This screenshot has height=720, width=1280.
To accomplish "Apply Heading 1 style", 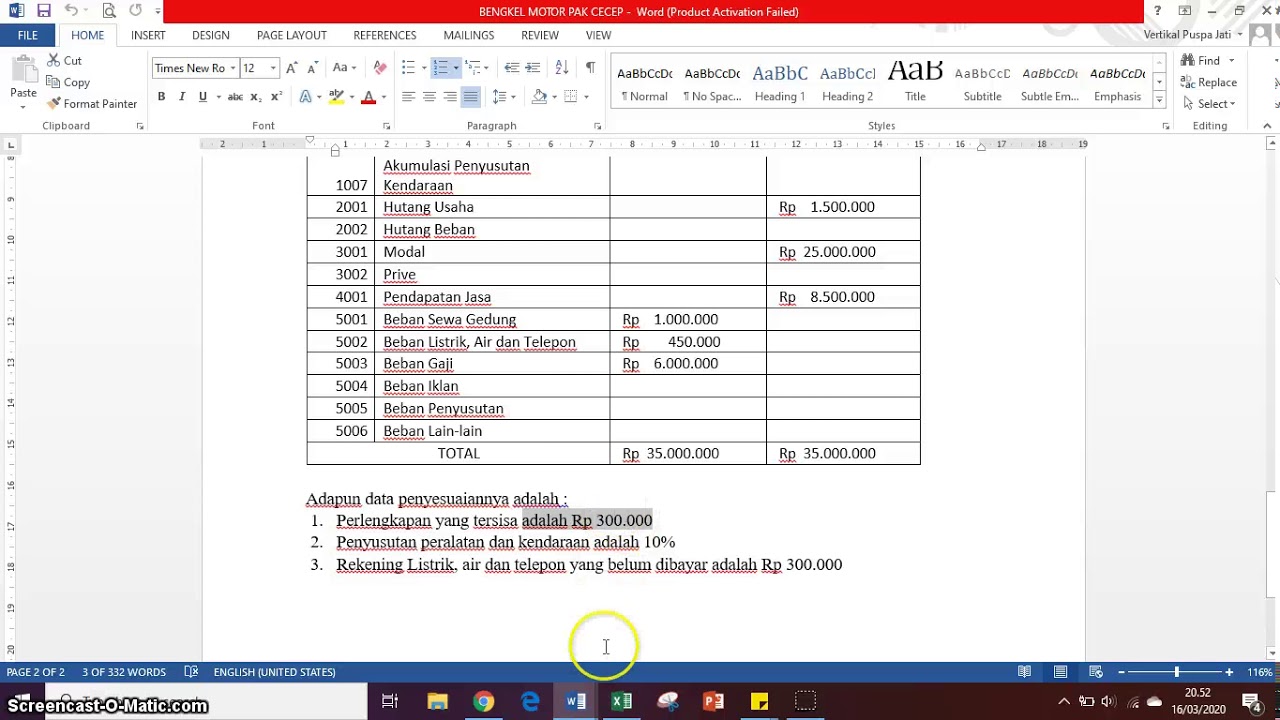I will pos(780,82).
